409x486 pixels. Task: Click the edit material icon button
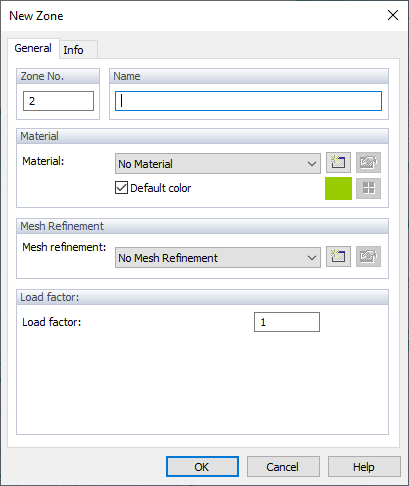[368, 163]
